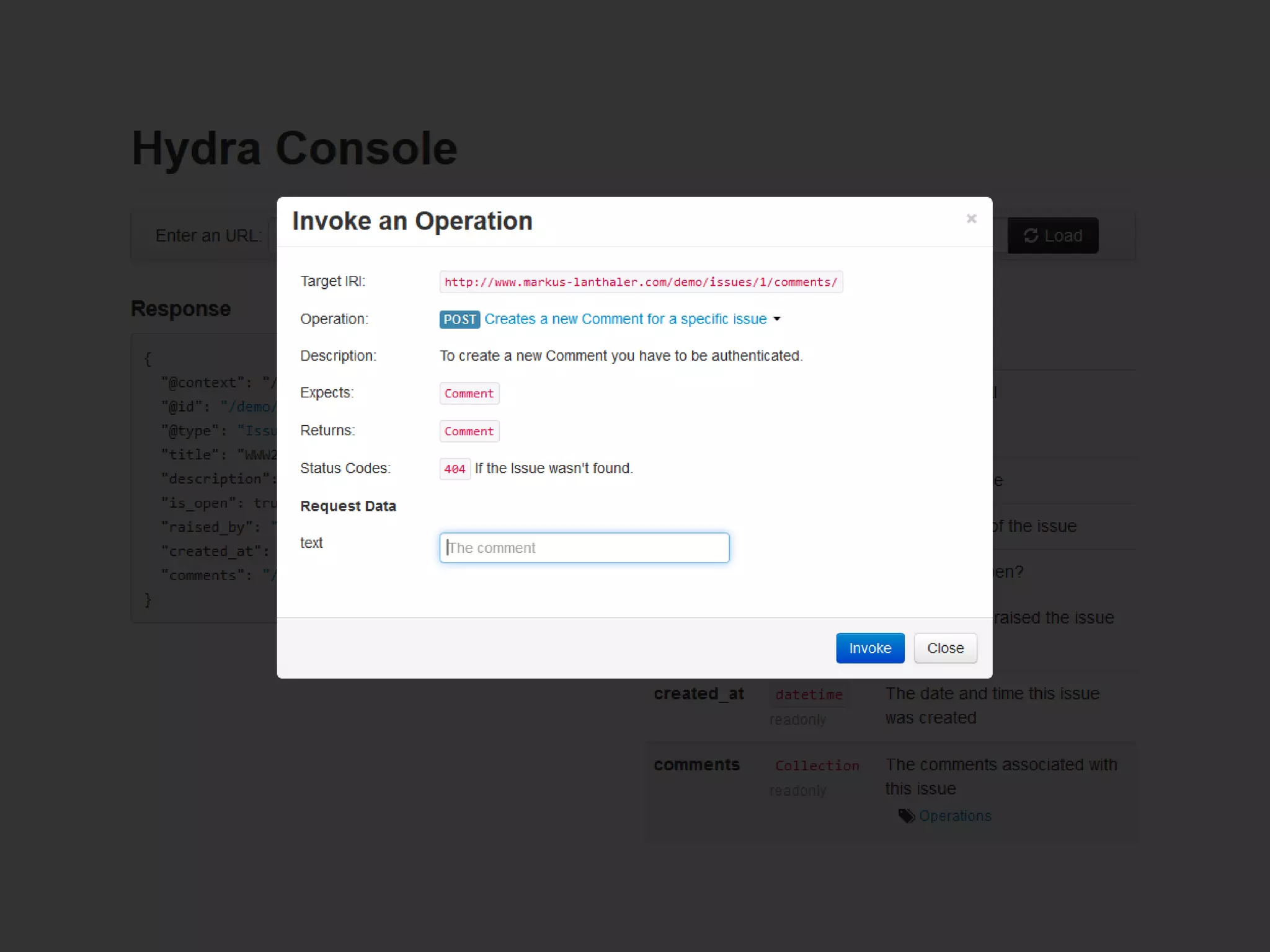The height and width of the screenshot is (952, 1270).
Task: Focus the 'The comment' text field
Action: (584, 548)
